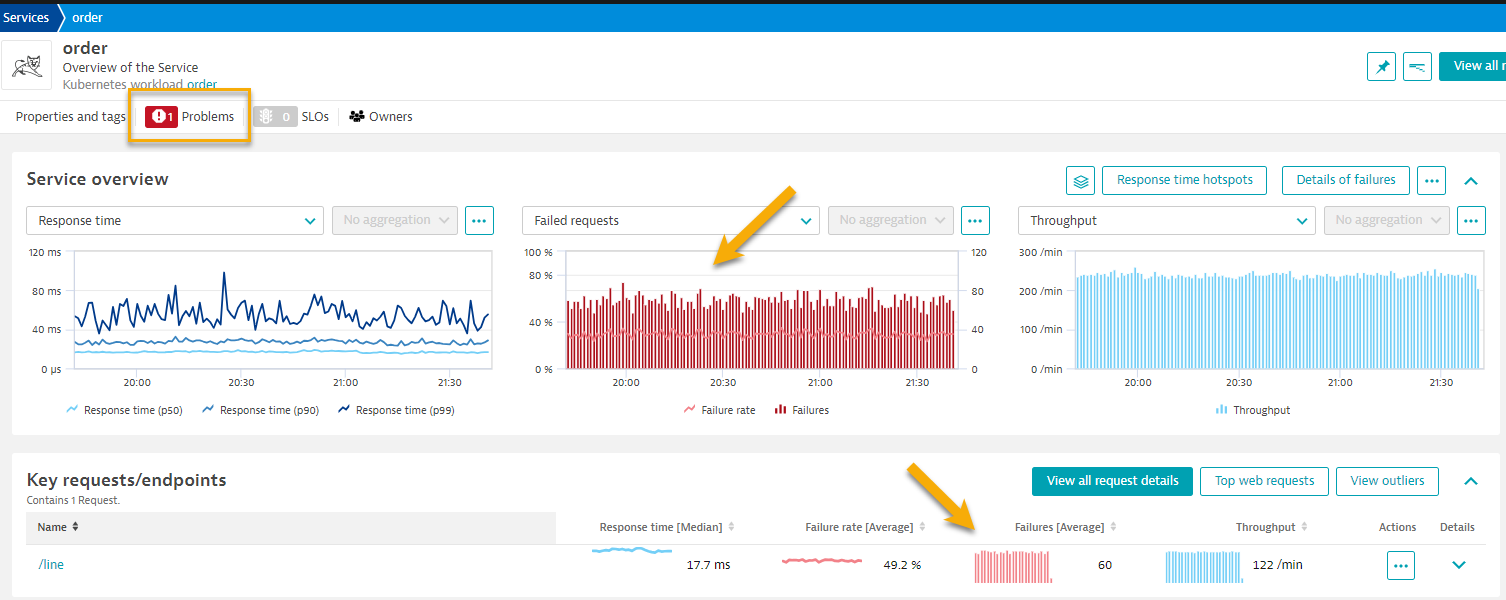Collapse the Service overview section
Image resolution: width=1506 pixels, height=600 pixels.
[x=1471, y=181]
